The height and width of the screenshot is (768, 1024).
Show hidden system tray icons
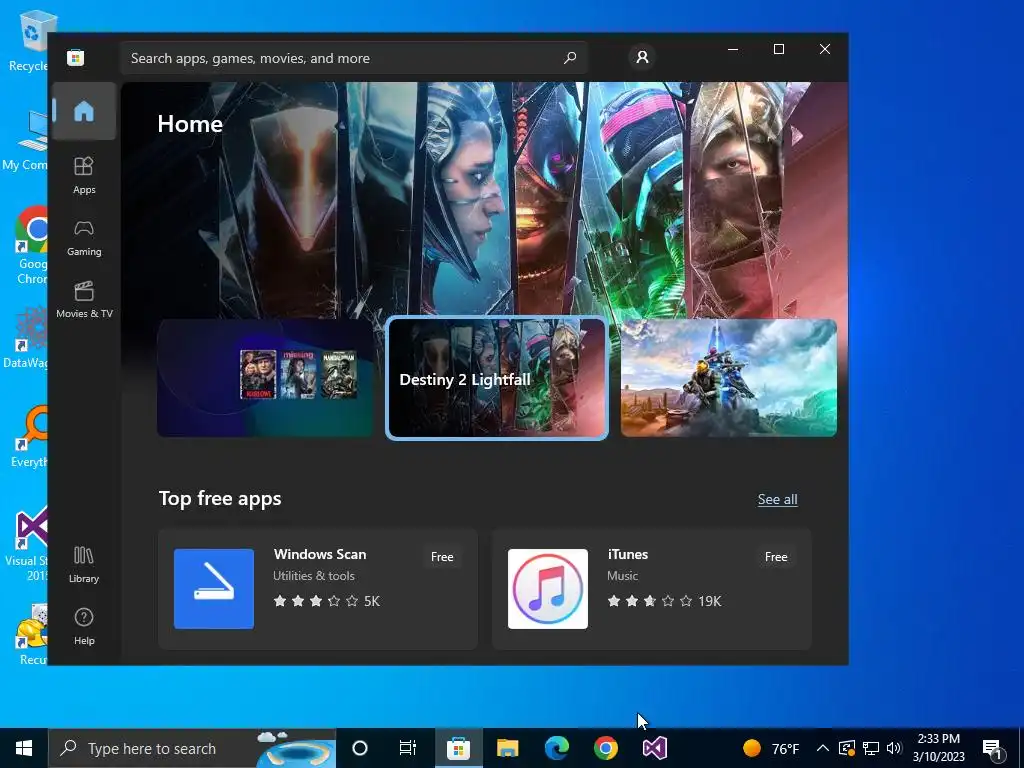(x=823, y=748)
